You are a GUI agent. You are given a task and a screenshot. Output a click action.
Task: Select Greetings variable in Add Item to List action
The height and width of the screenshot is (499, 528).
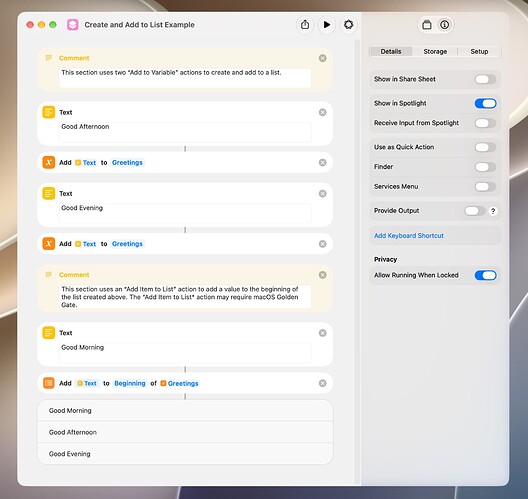click(x=179, y=383)
